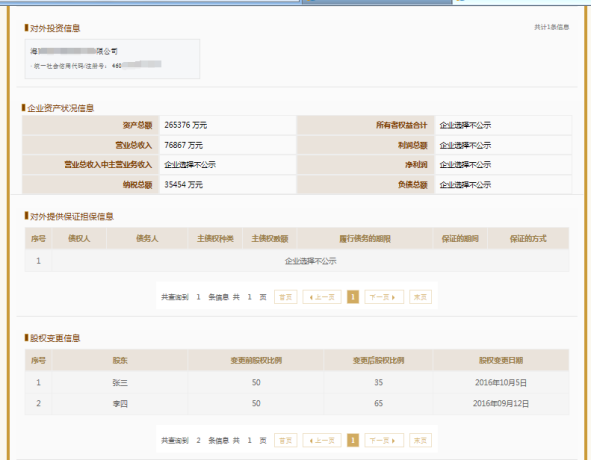
Task: Click 上一页 under the guarantee info table
Action: coord(322,297)
